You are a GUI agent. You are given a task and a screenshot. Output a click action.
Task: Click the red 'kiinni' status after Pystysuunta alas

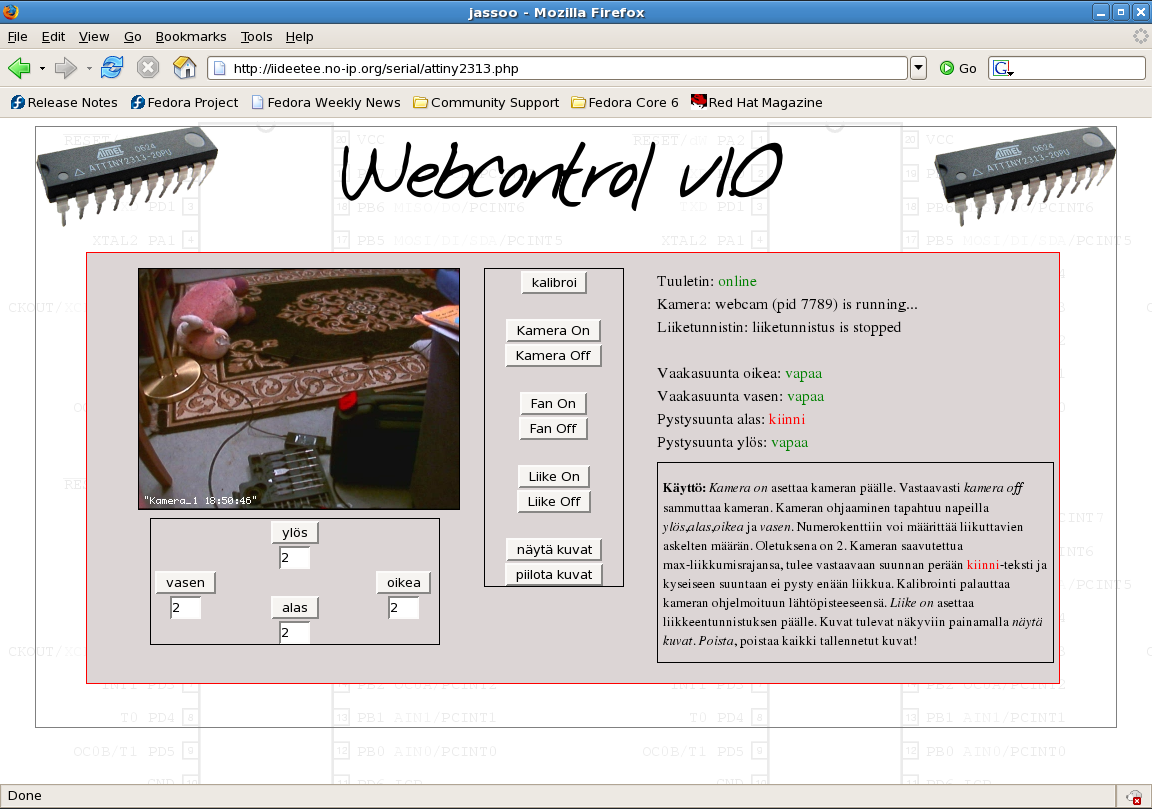(x=787, y=420)
